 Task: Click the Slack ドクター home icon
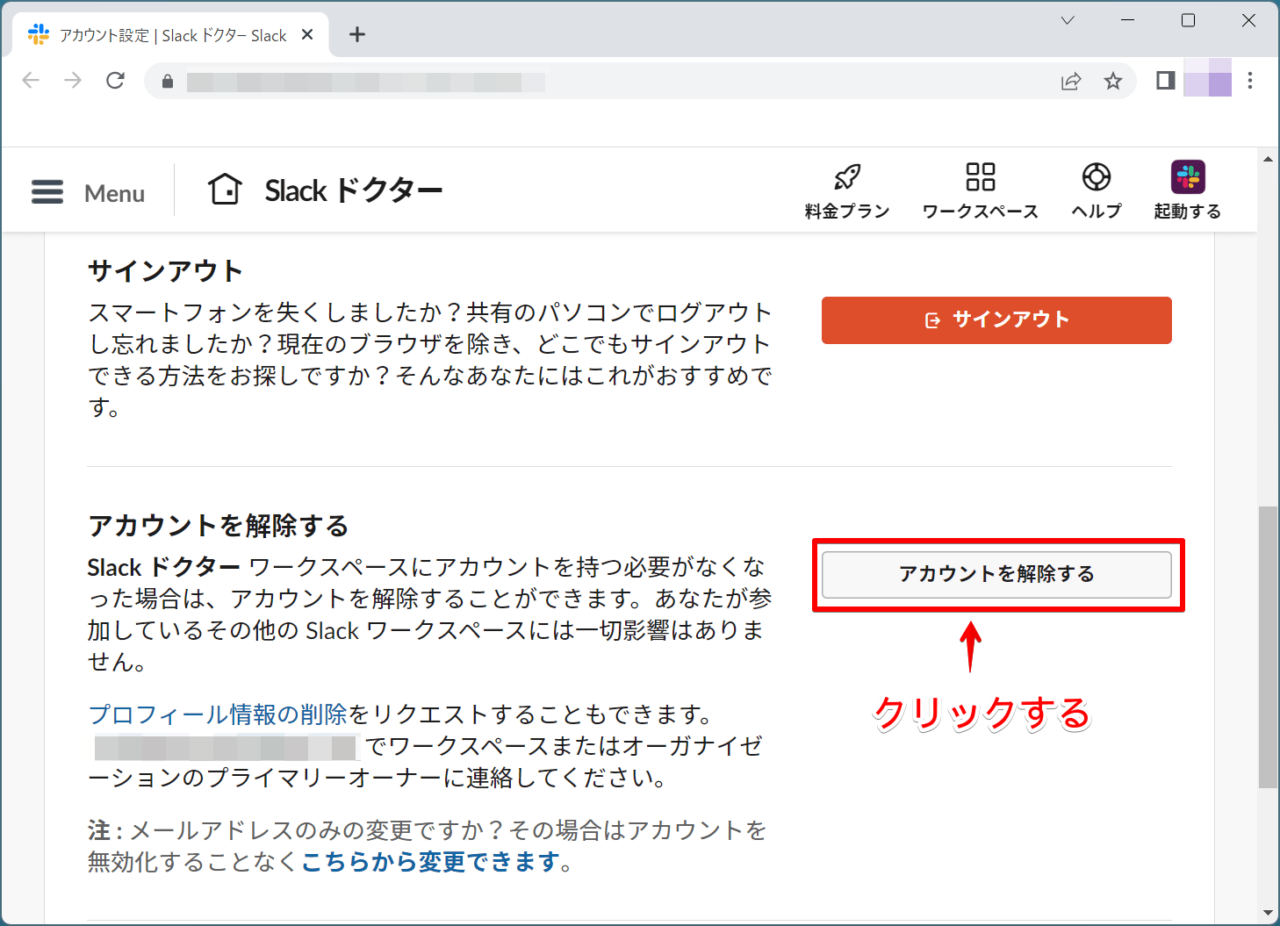pos(225,189)
